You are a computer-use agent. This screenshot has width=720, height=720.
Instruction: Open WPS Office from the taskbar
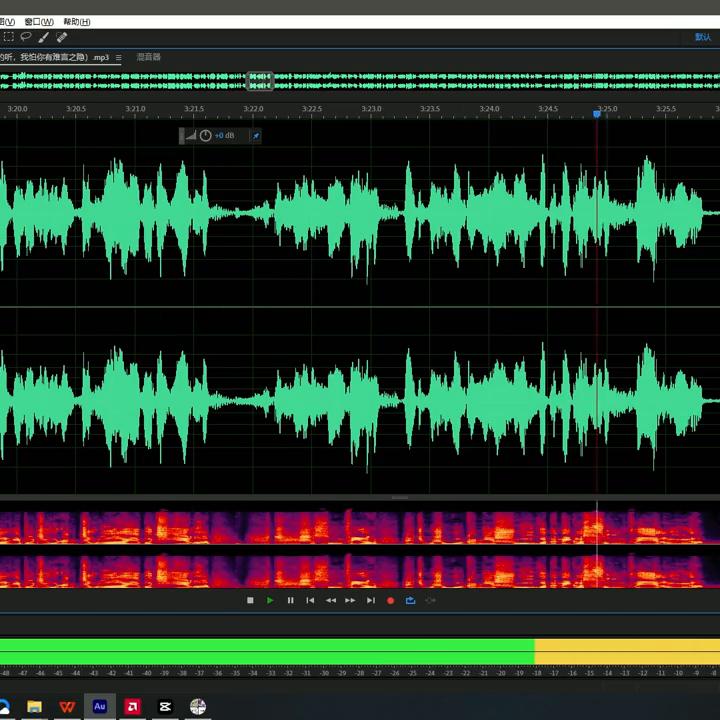coord(66,706)
